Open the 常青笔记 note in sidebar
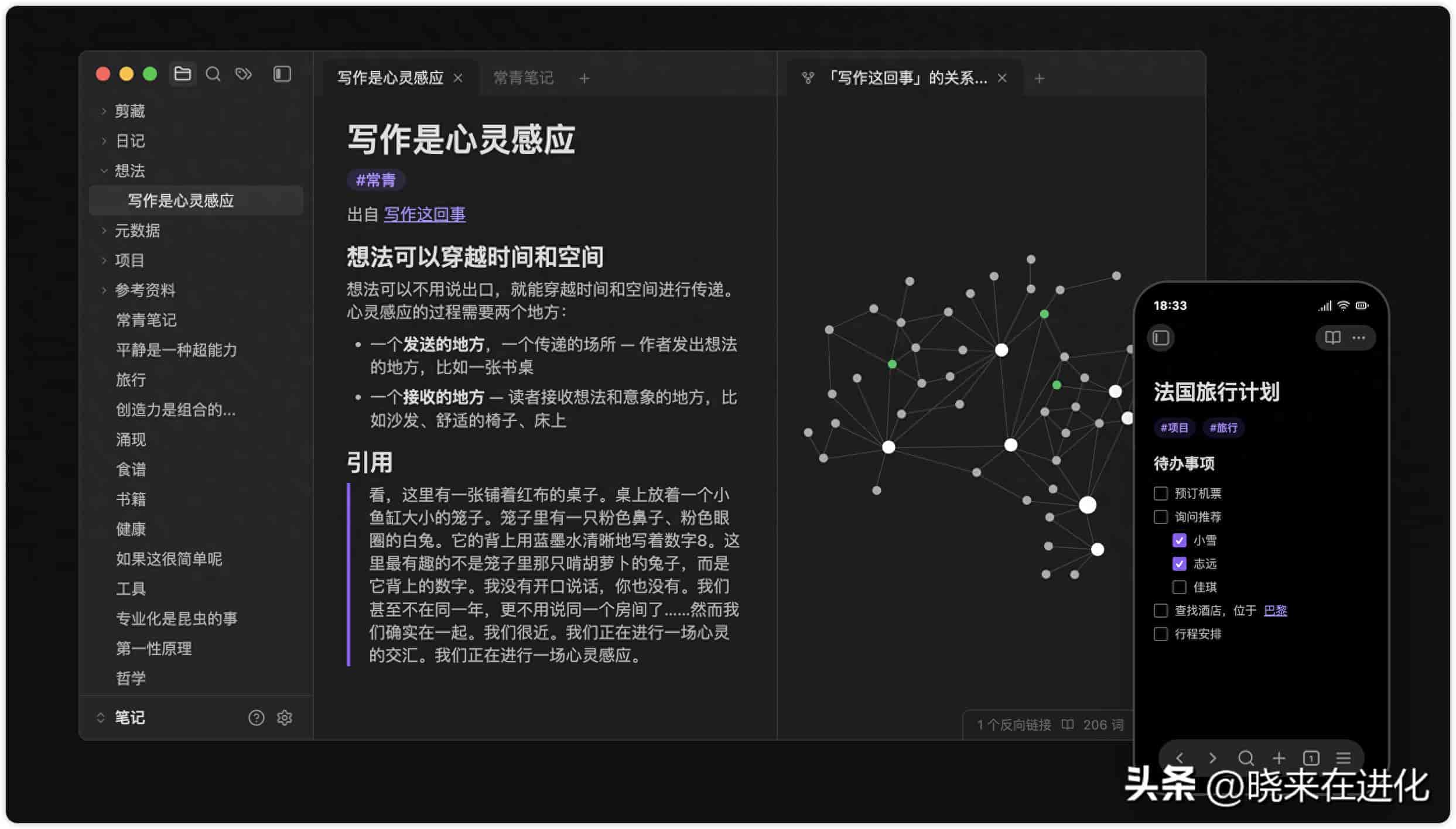The height and width of the screenshot is (829, 1456). tap(146, 320)
